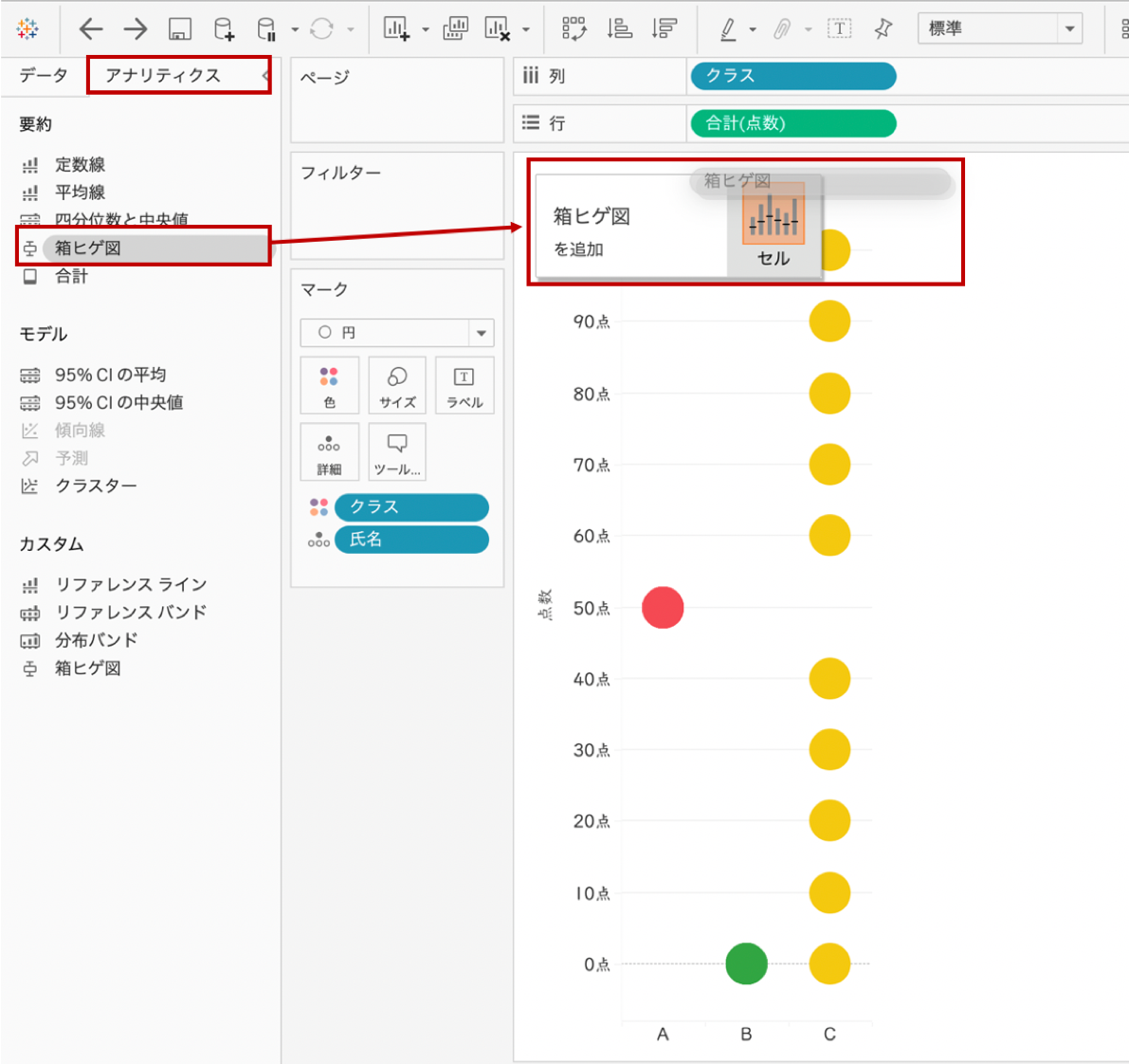Screen dimensions: 1129x1064
Task: Open the auto updates dropdown arrow
Action: pos(295,29)
